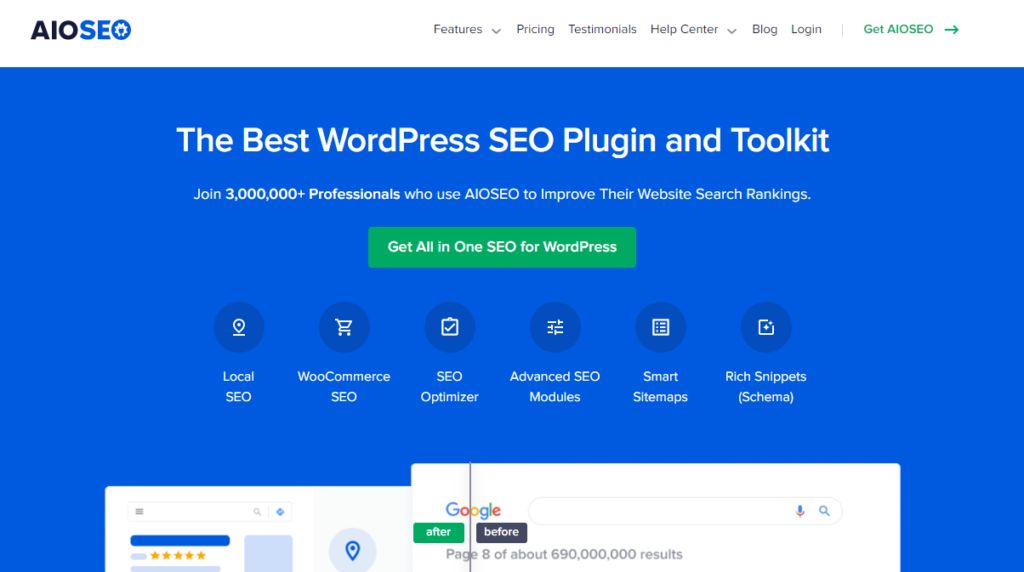Go to the Pricing page

point(536,29)
